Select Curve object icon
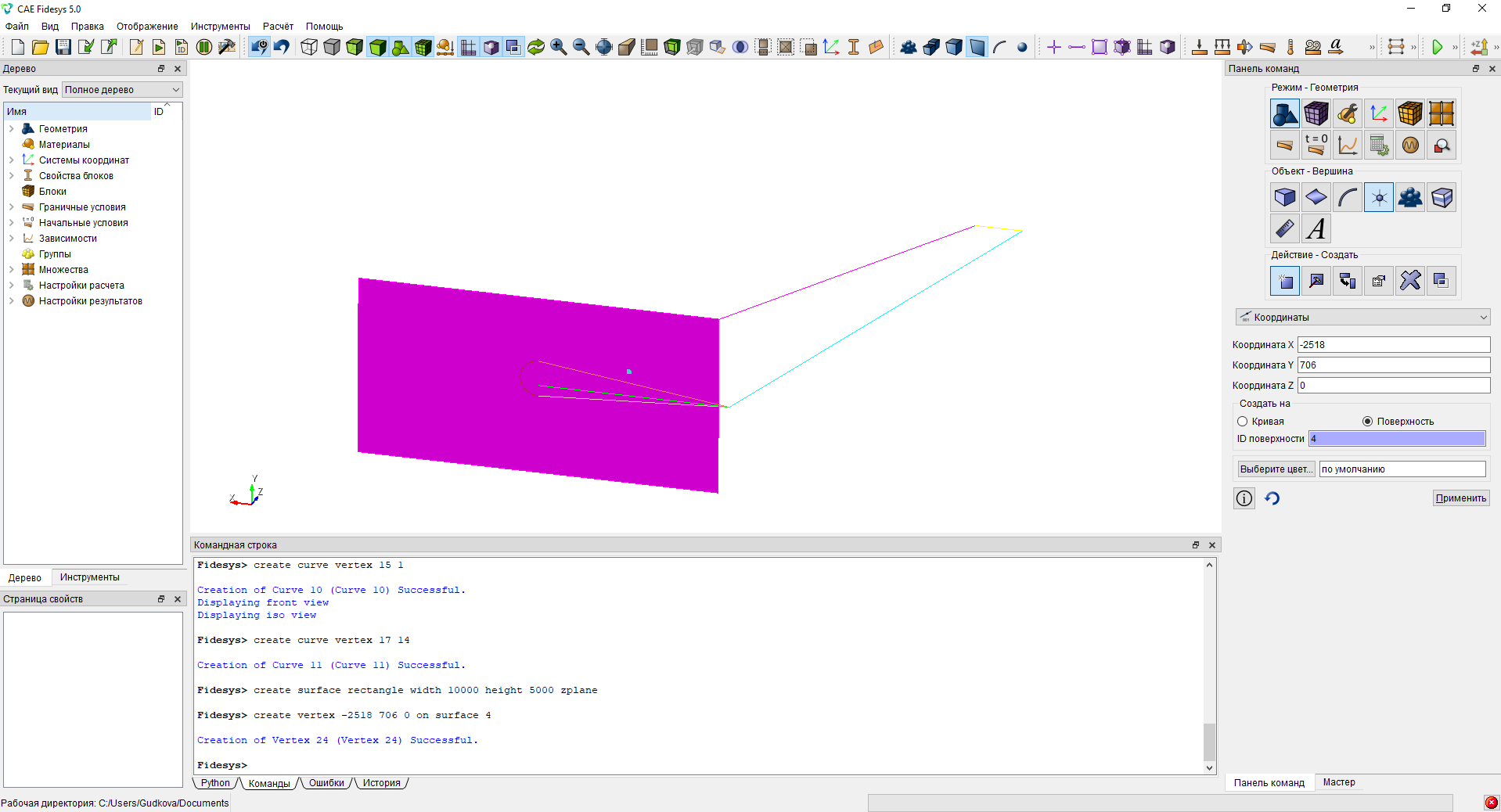The image size is (1501, 812). point(1348,197)
